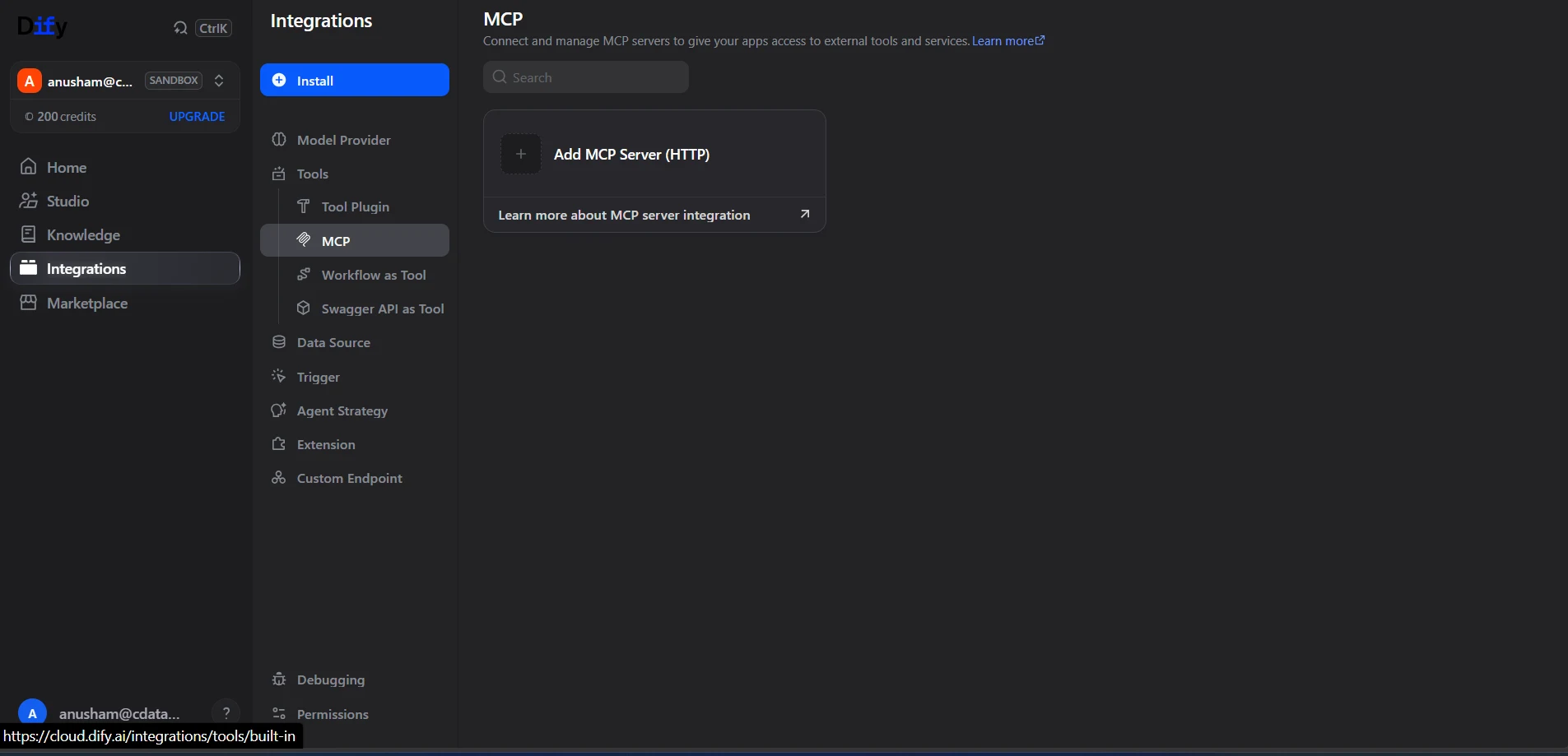Click the SANDBOX plan badge
The height and width of the screenshot is (756, 1568).
(174, 81)
